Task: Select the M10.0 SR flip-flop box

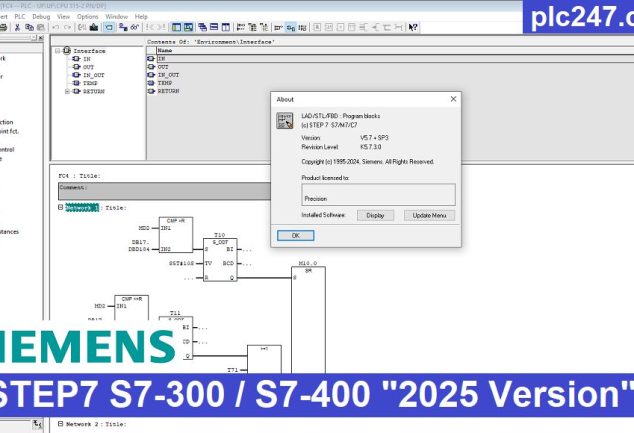Action: point(308,319)
